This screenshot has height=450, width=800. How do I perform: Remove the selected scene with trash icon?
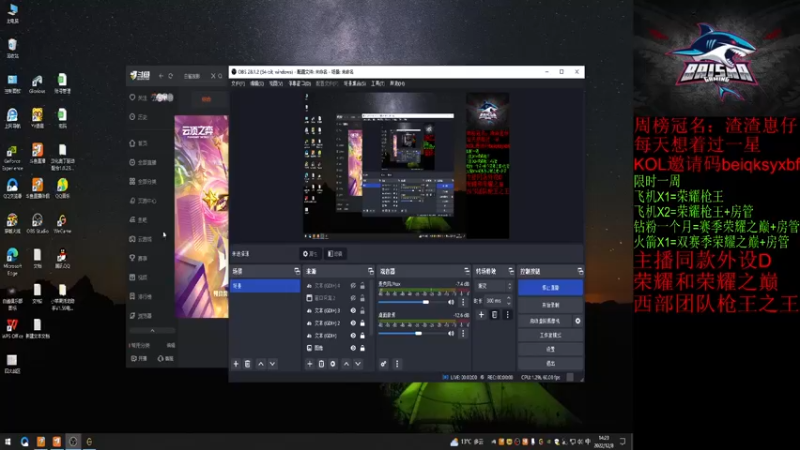click(x=247, y=364)
